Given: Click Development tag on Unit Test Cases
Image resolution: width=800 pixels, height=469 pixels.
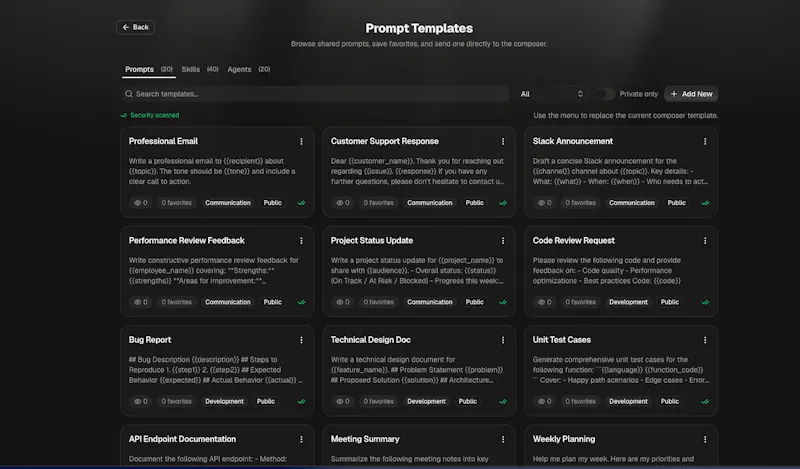Looking at the screenshot, I should tap(629, 402).
